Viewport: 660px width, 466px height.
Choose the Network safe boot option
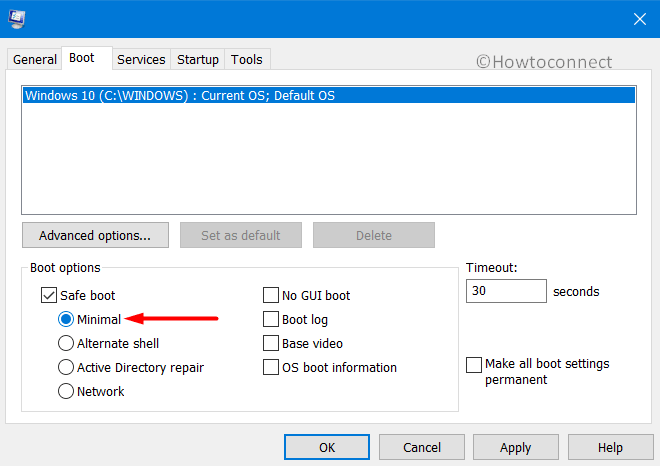click(66, 391)
